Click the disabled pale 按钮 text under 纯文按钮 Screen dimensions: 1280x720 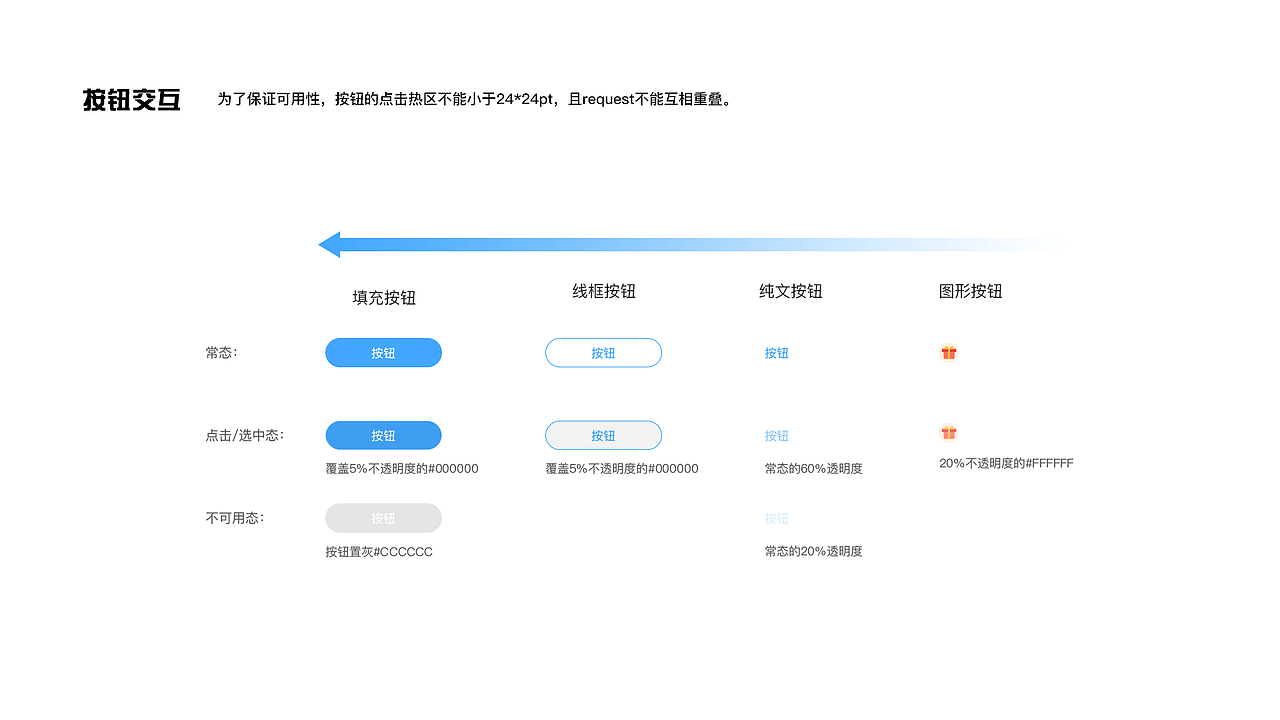777,518
